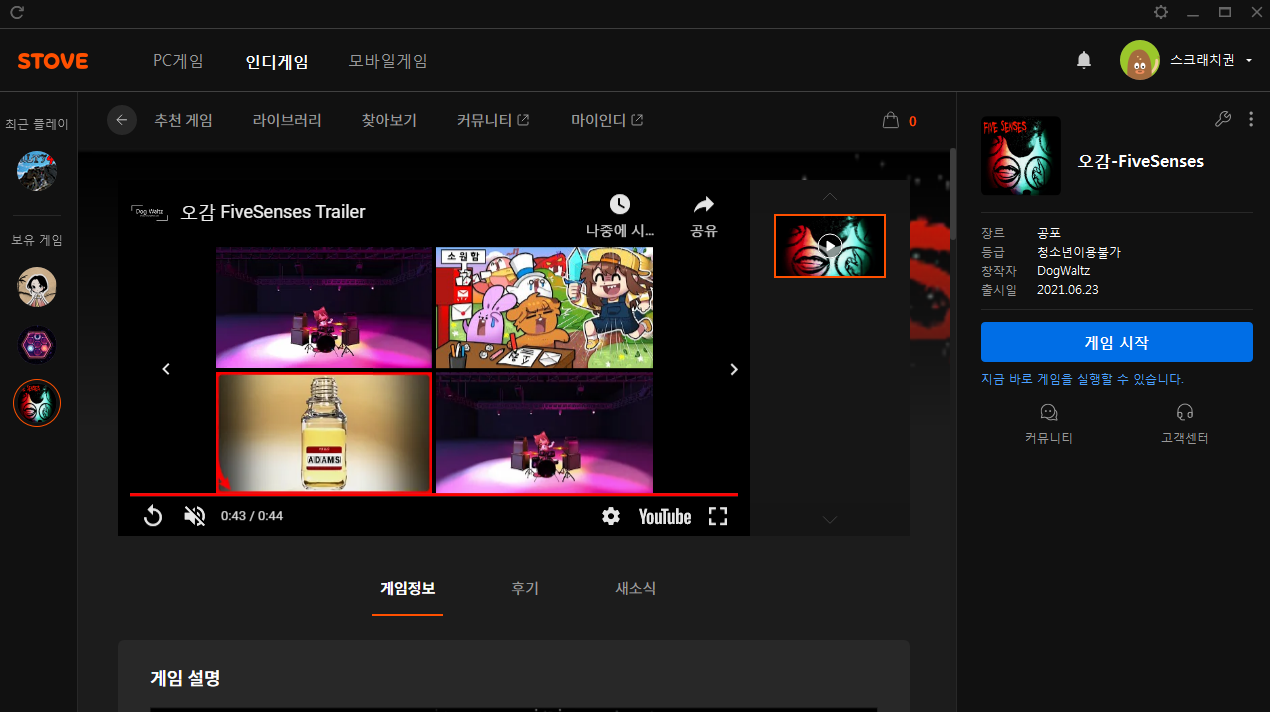1270x712 pixels.
Task: Open game settings wrench icon
Action: 1222,119
